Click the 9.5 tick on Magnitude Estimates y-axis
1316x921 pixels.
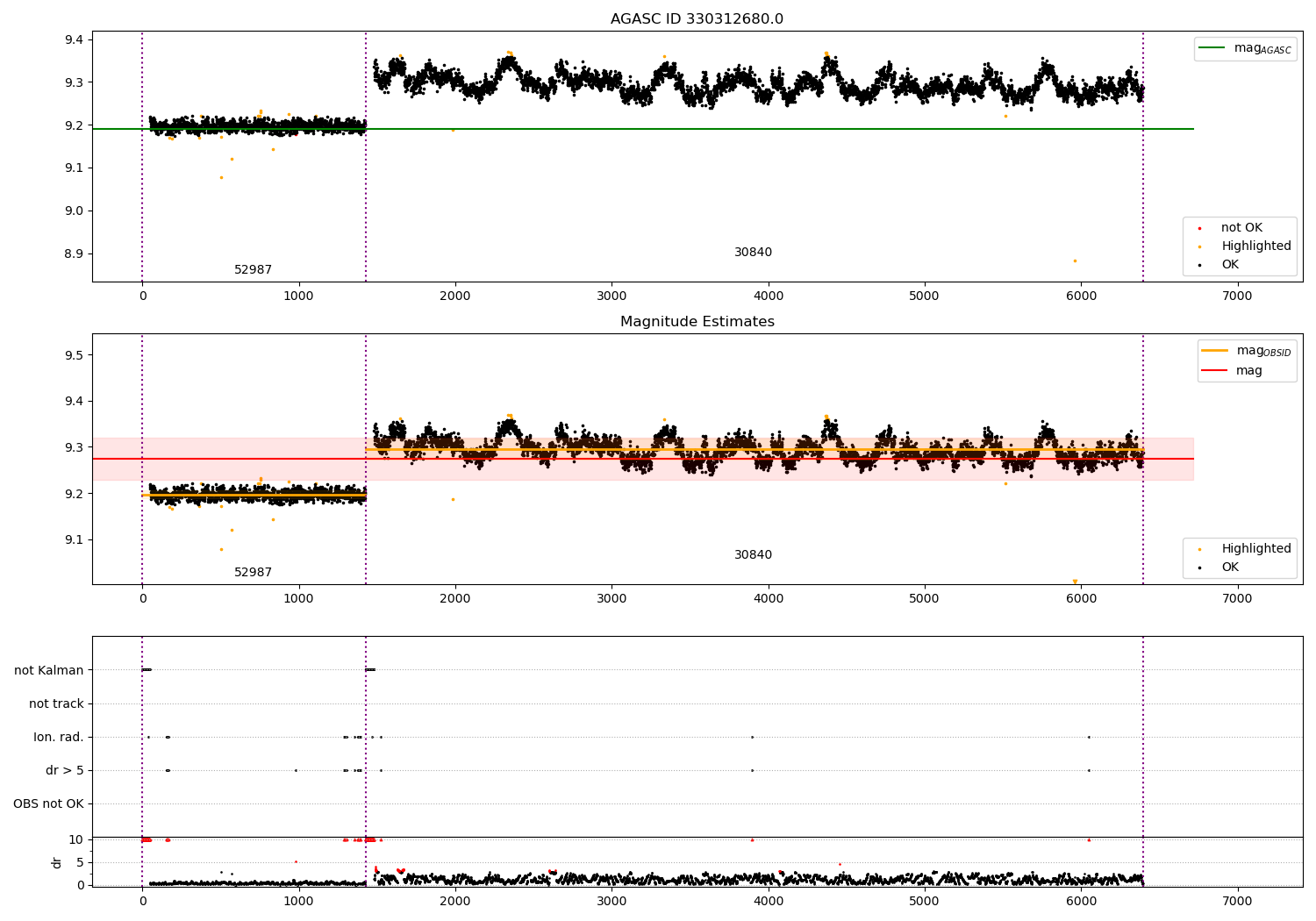click(x=74, y=355)
